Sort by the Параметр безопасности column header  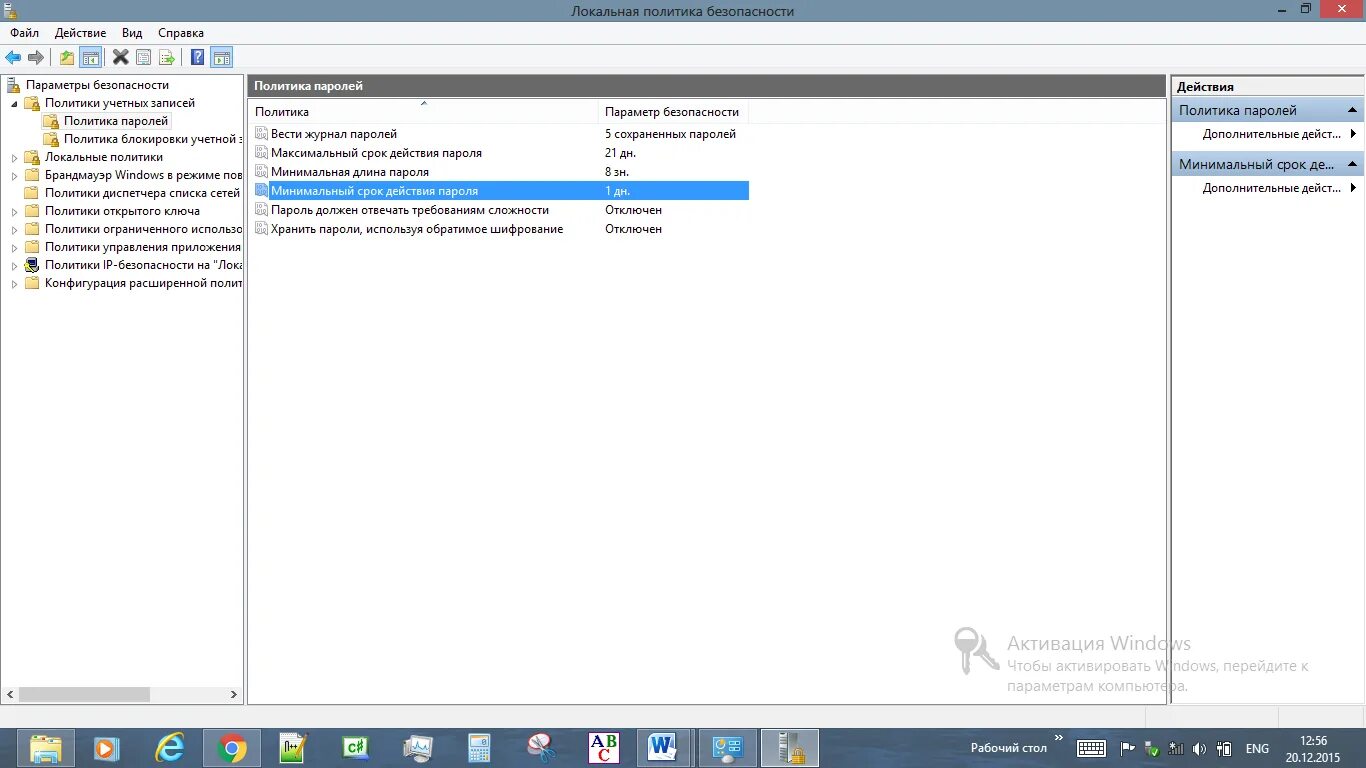pyautogui.click(x=673, y=112)
